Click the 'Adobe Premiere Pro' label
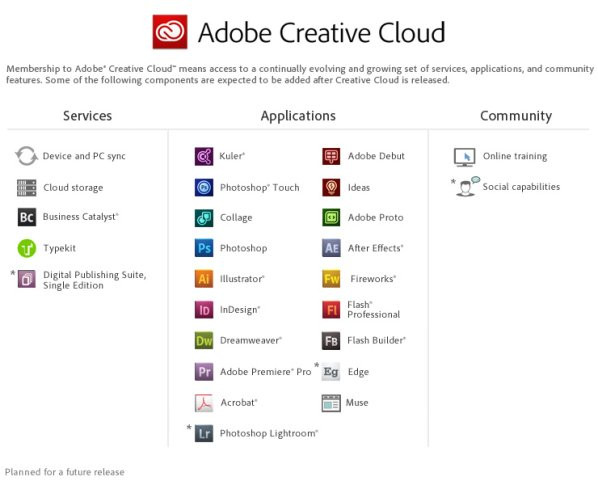This screenshot has height=485, width=598. coord(266,372)
